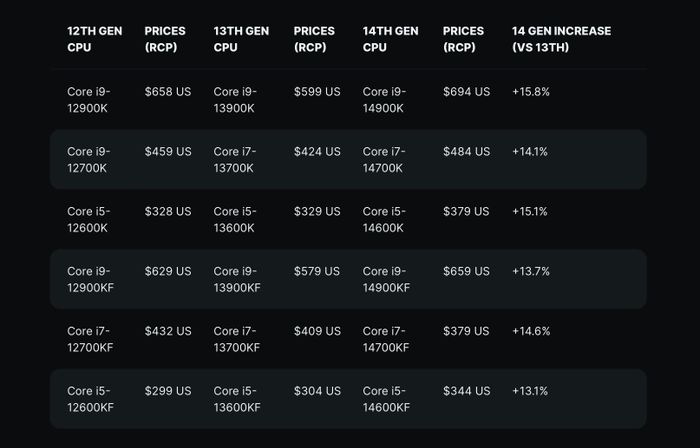700x448 pixels.
Task: Select the Core i9-13900K cell
Action: (x=236, y=99)
